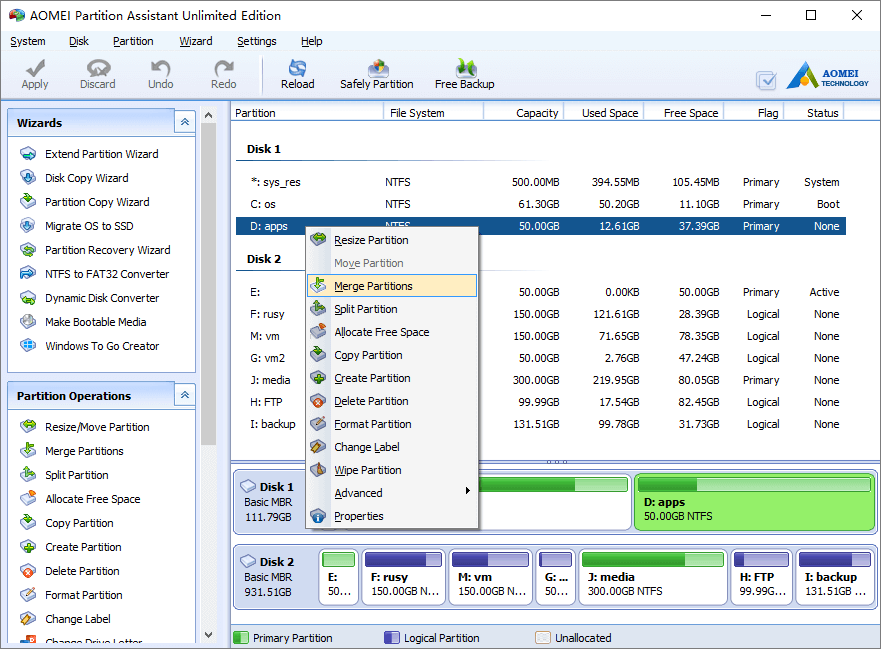
Task: Click the Partition column header
Action: [x=307, y=113]
